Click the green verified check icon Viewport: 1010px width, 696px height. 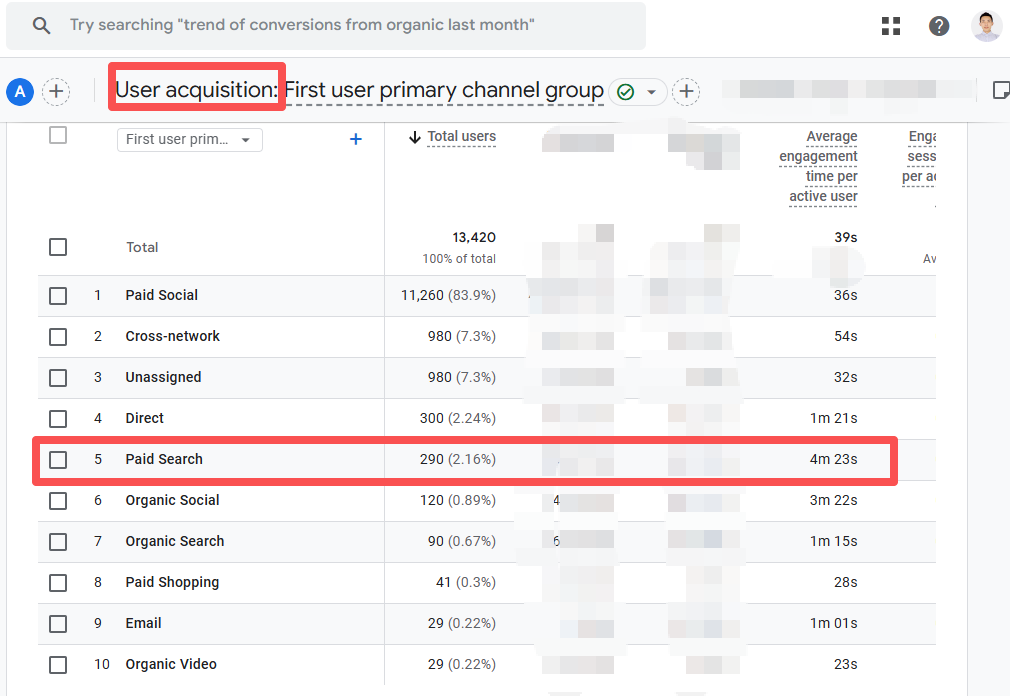pos(626,92)
